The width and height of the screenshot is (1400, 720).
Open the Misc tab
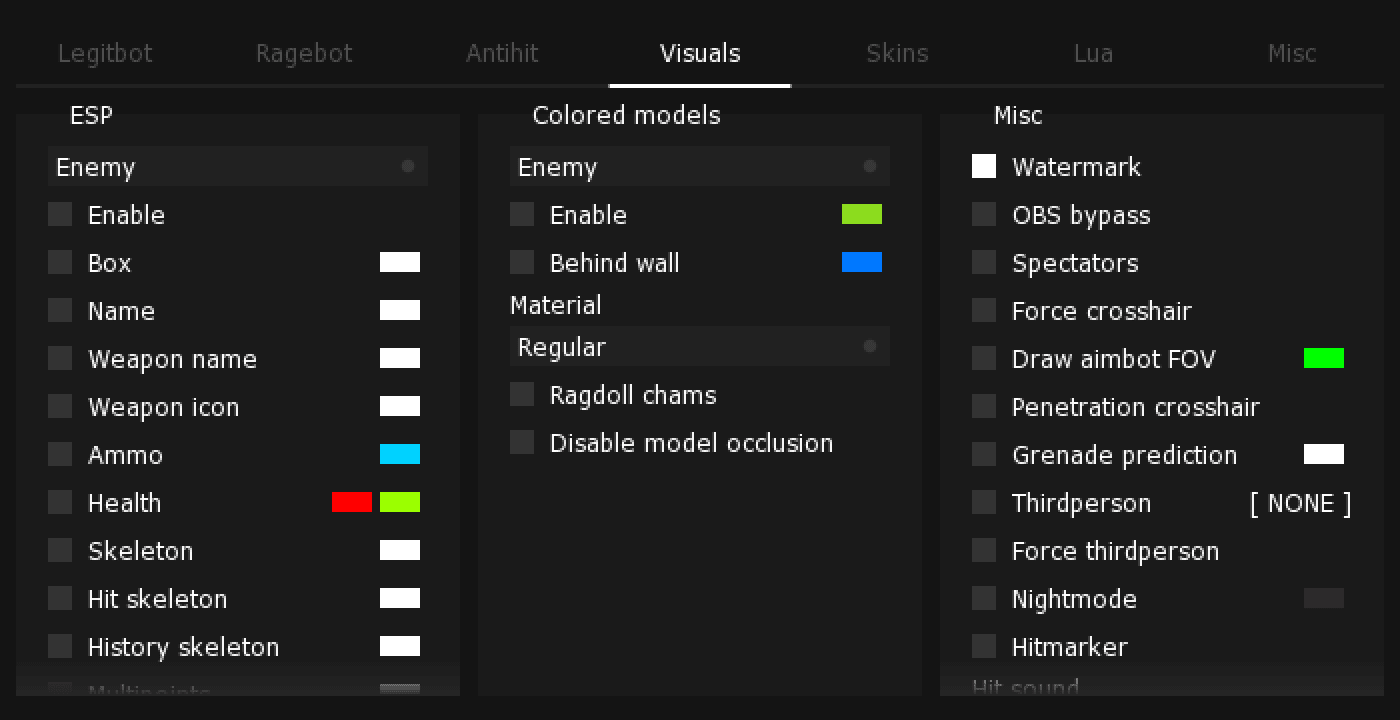pyautogui.click(x=1291, y=53)
